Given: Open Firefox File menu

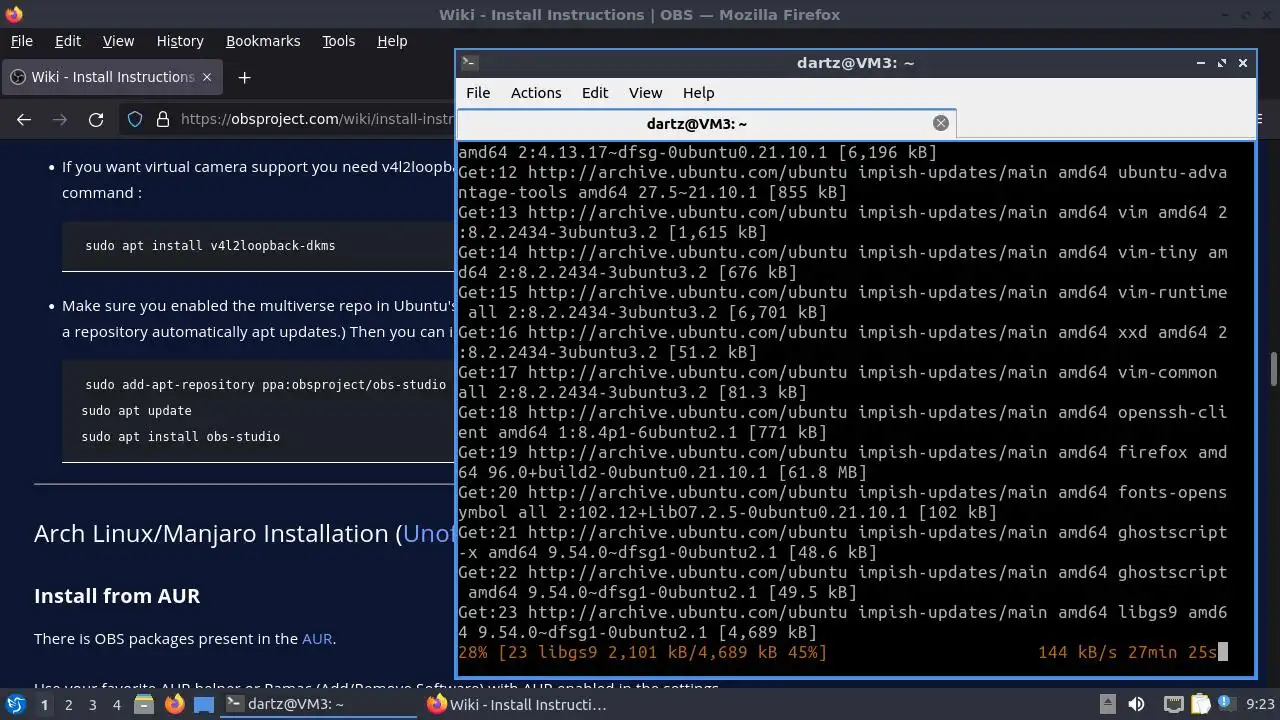Looking at the screenshot, I should pos(21,41).
